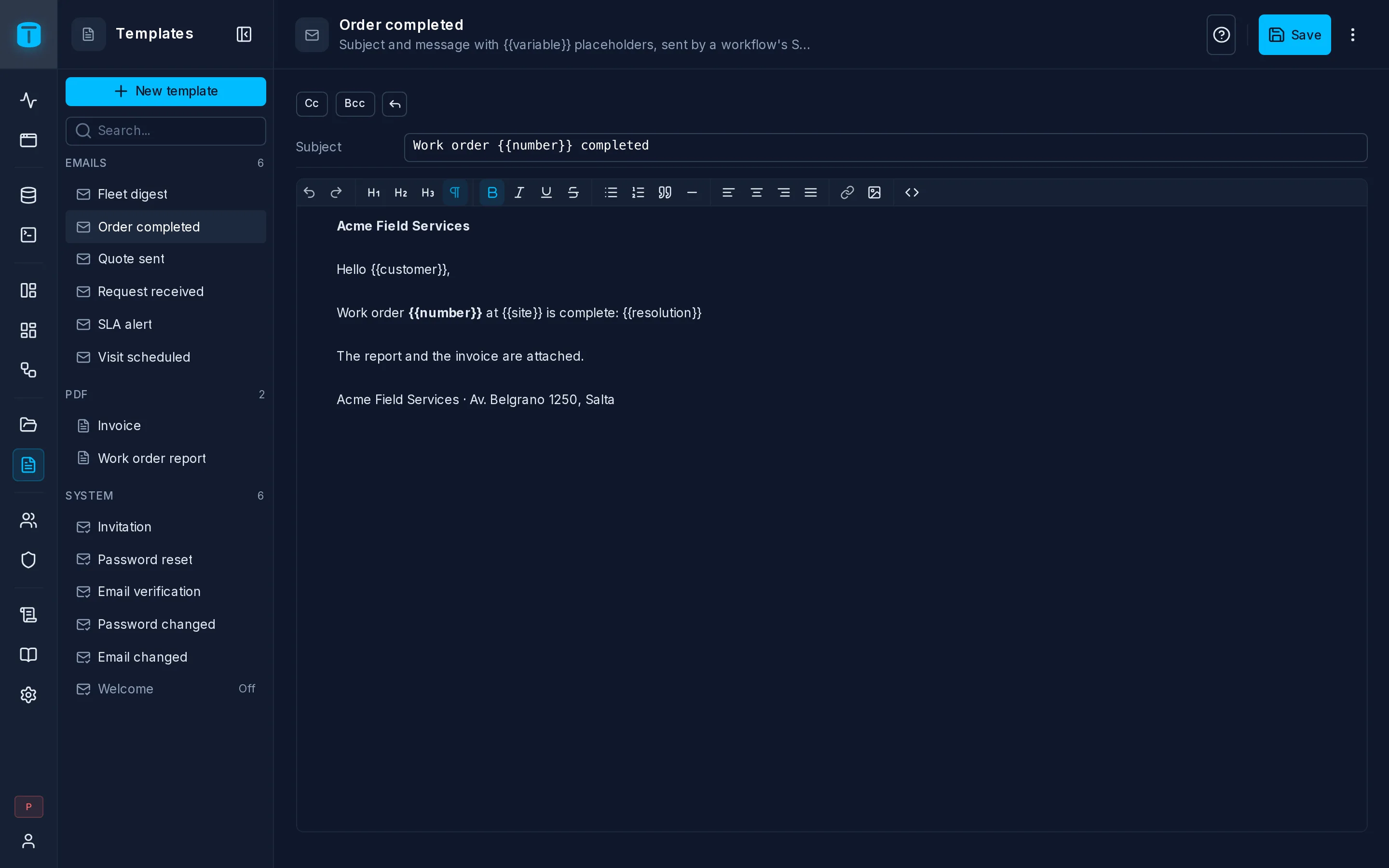
Task: Apply Heading 2 format
Action: pos(401,192)
